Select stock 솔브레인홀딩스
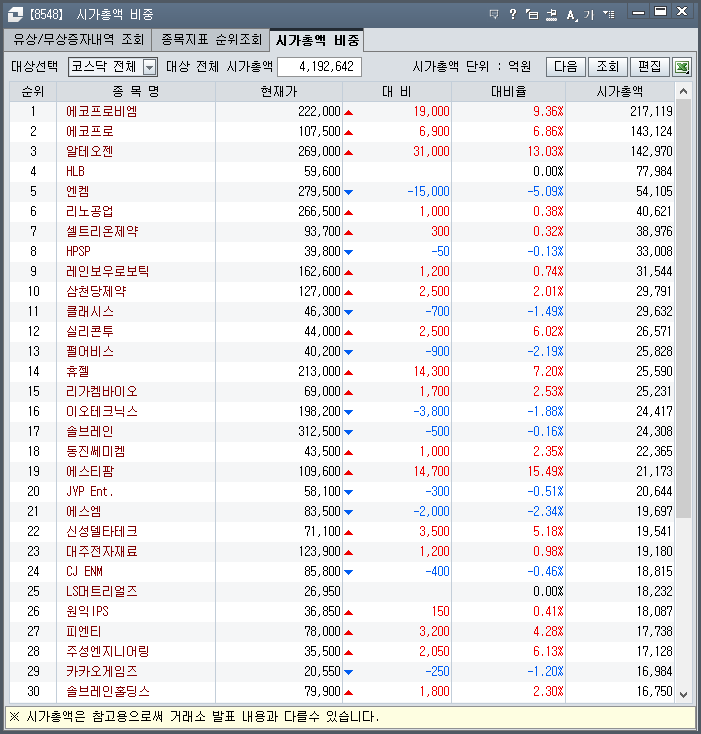Screen dimensions: 701x734 pos(108,691)
